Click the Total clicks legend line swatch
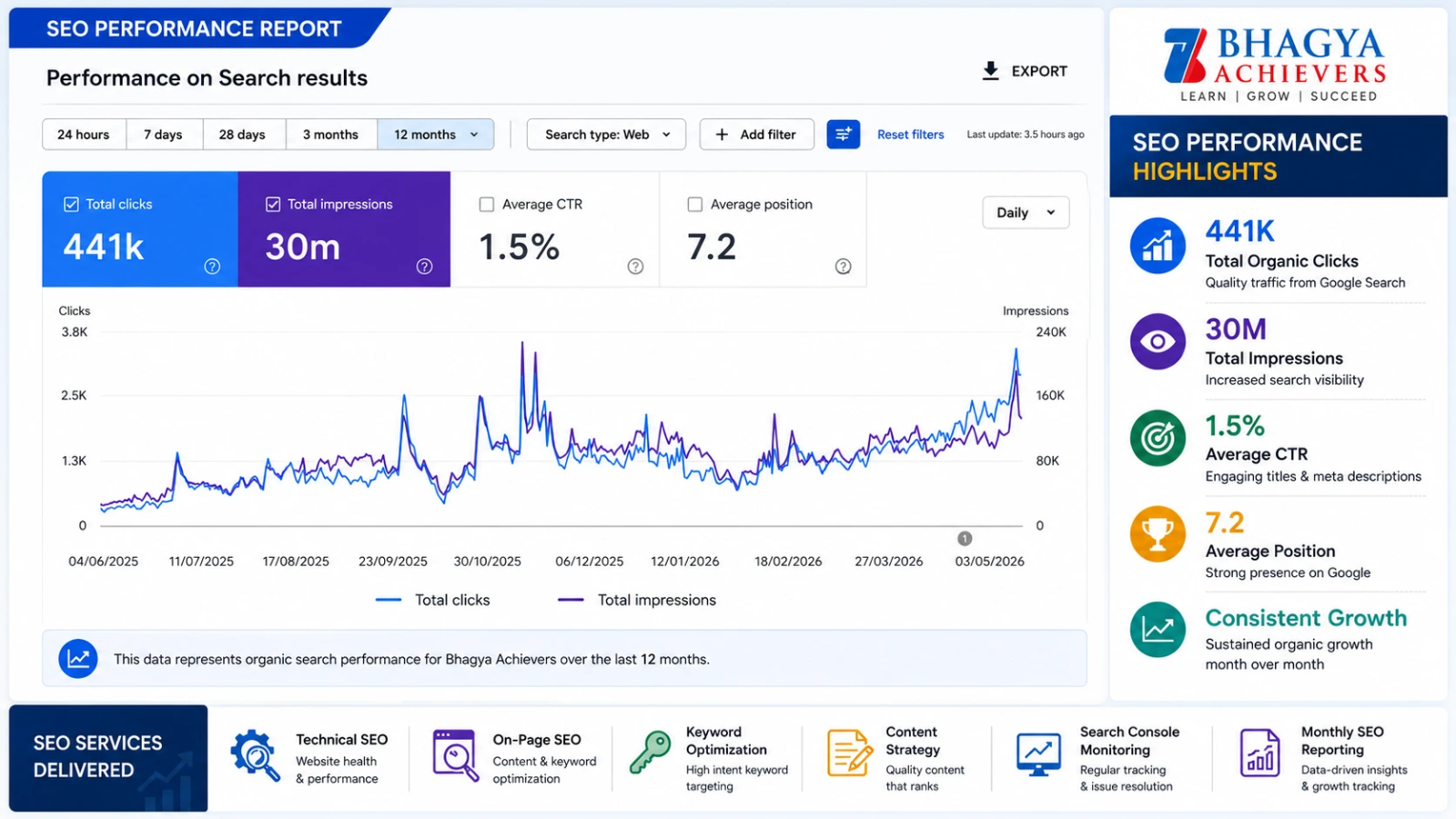Screen dimensions: 1456x819 [x=389, y=600]
